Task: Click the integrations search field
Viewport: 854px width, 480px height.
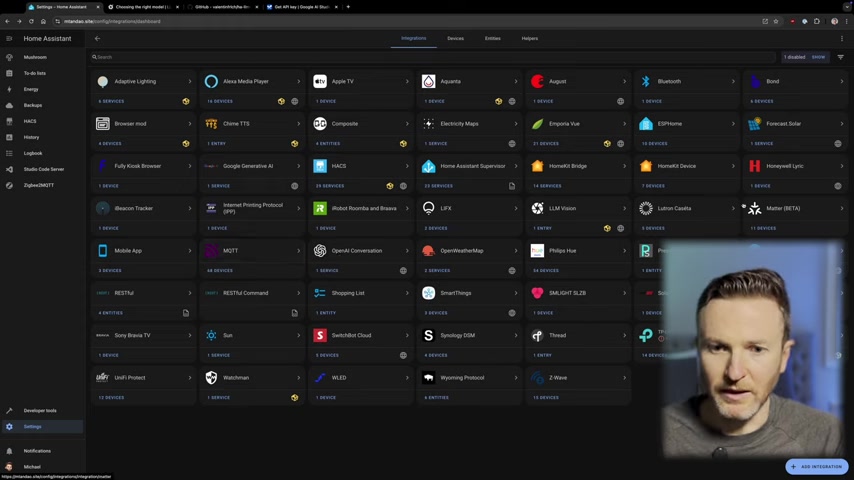Action: [x=433, y=57]
